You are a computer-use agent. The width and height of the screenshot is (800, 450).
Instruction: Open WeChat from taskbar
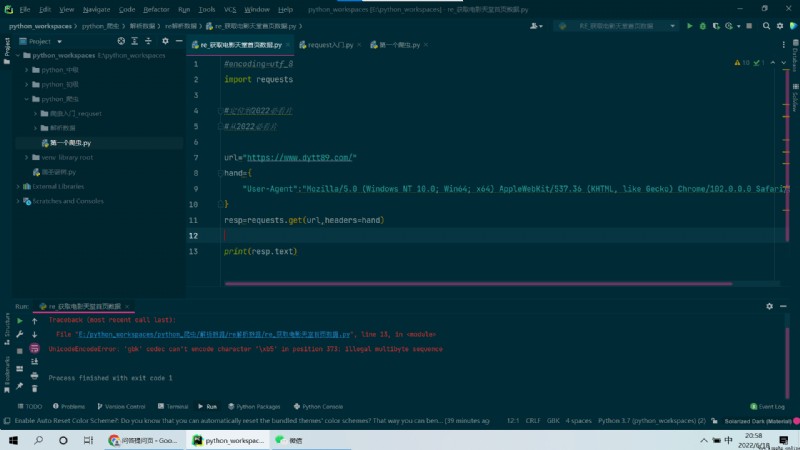(x=289, y=440)
